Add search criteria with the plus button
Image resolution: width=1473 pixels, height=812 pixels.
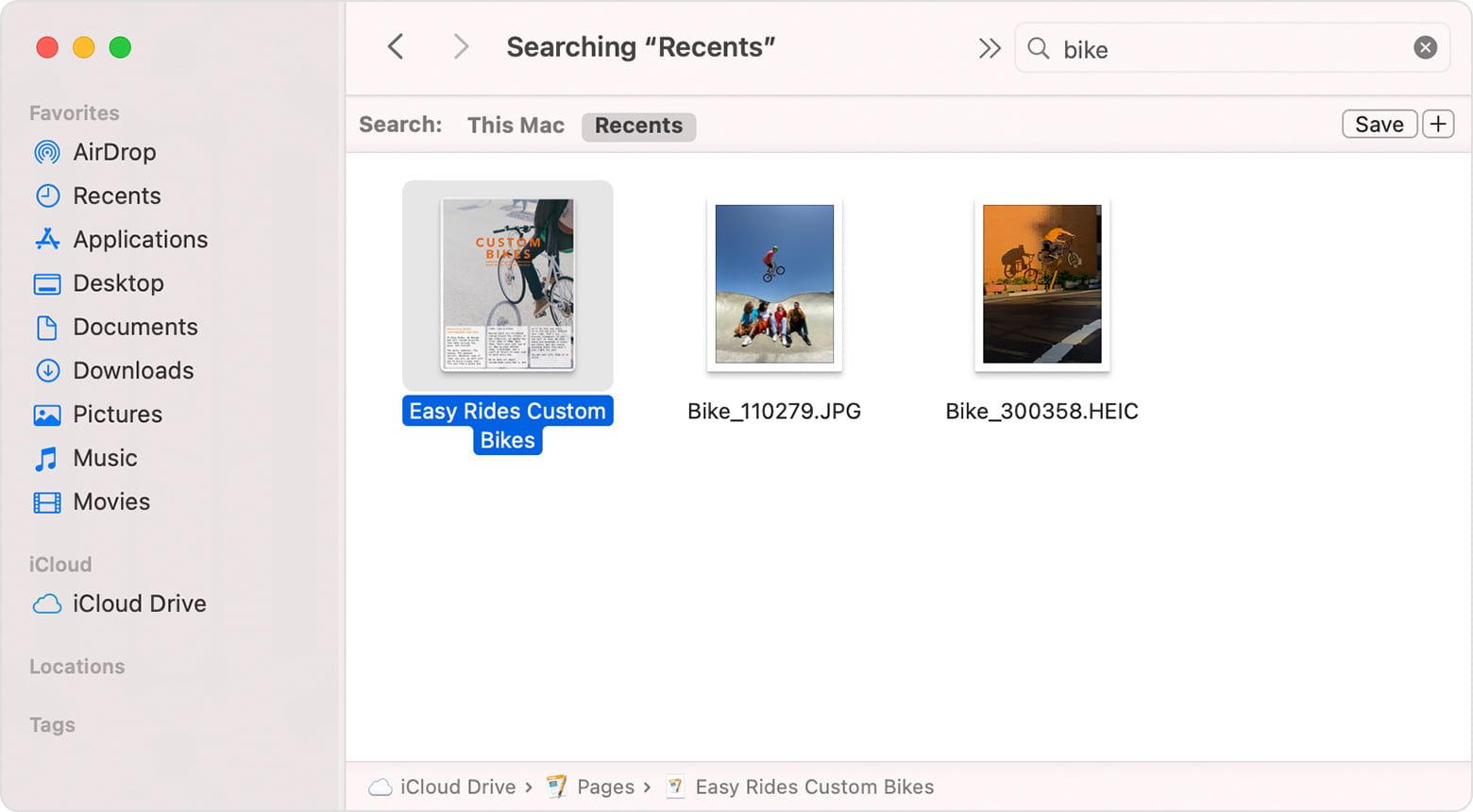click(x=1438, y=124)
